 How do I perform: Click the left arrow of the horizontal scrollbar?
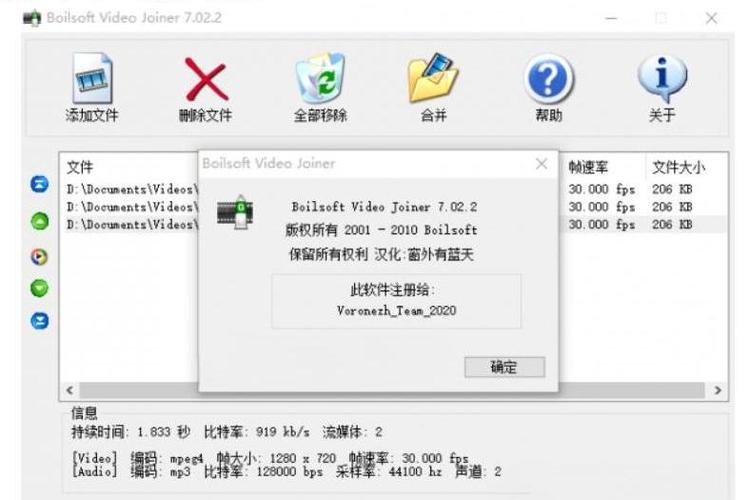tap(70, 390)
